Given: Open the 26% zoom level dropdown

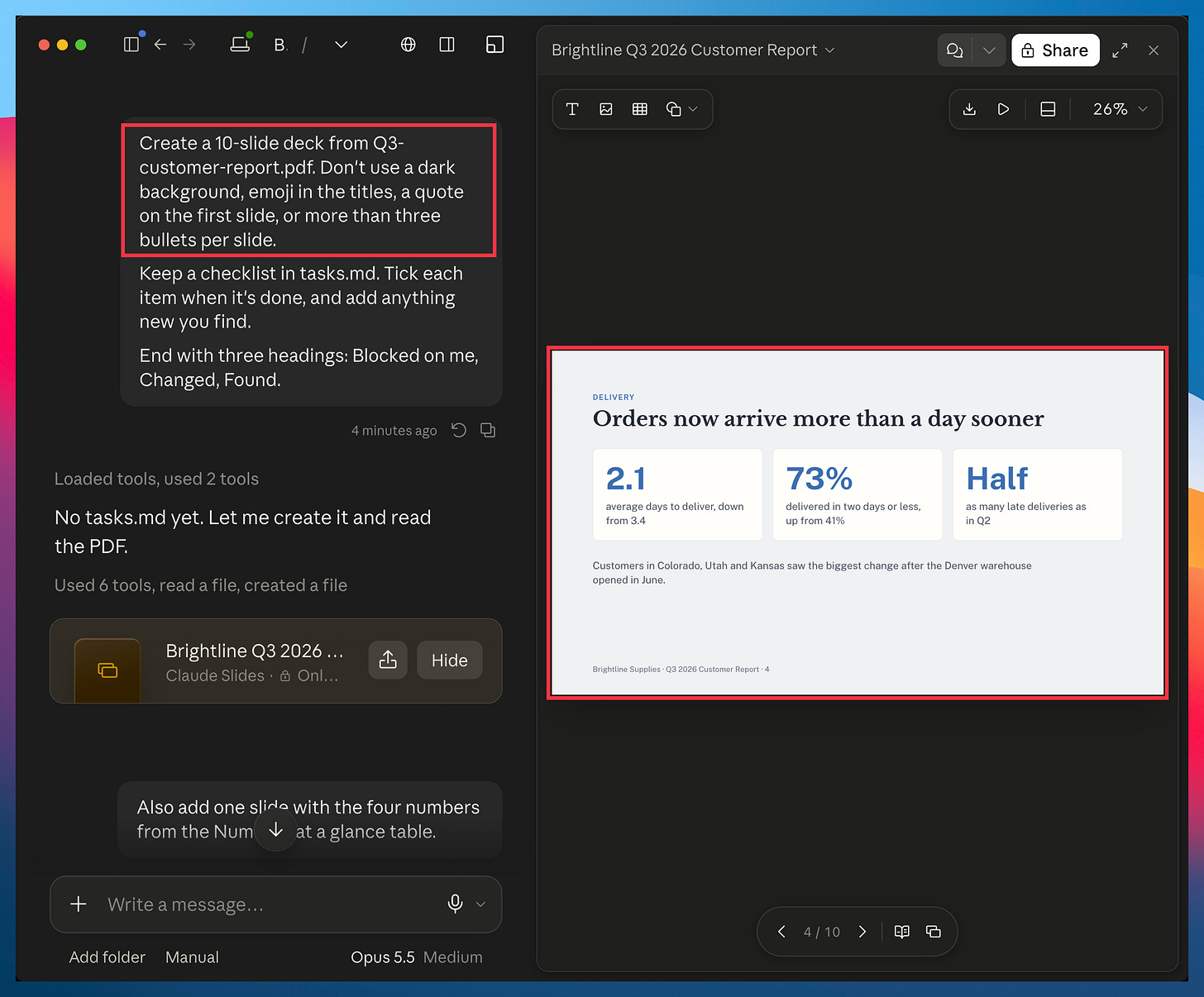Looking at the screenshot, I should 1120,109.
